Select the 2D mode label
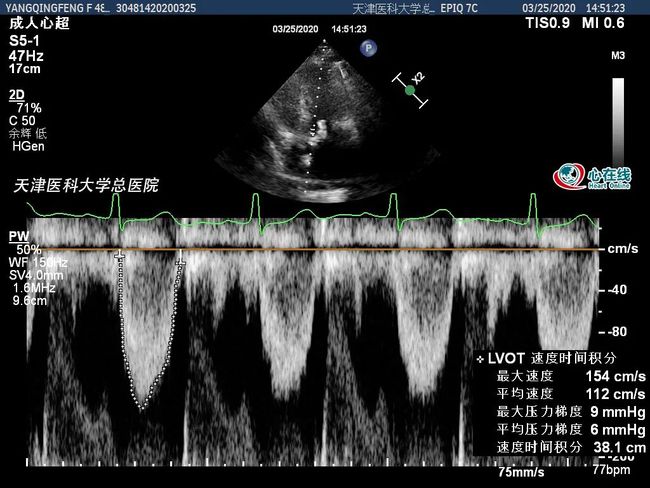The height and width of the screenshot is (488, 650). [x=17, y=95]
